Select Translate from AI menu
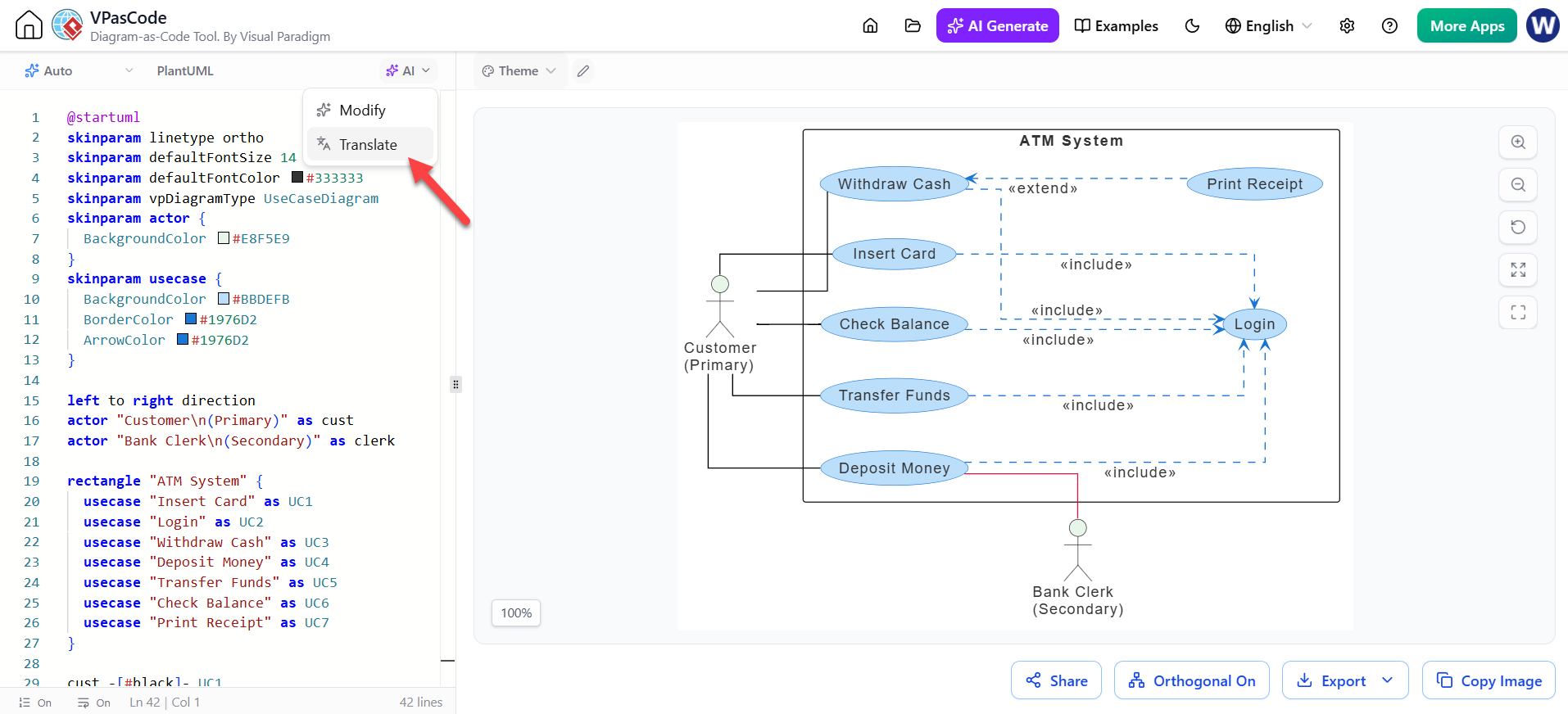 pyautogui.click(x=370, y=145)
